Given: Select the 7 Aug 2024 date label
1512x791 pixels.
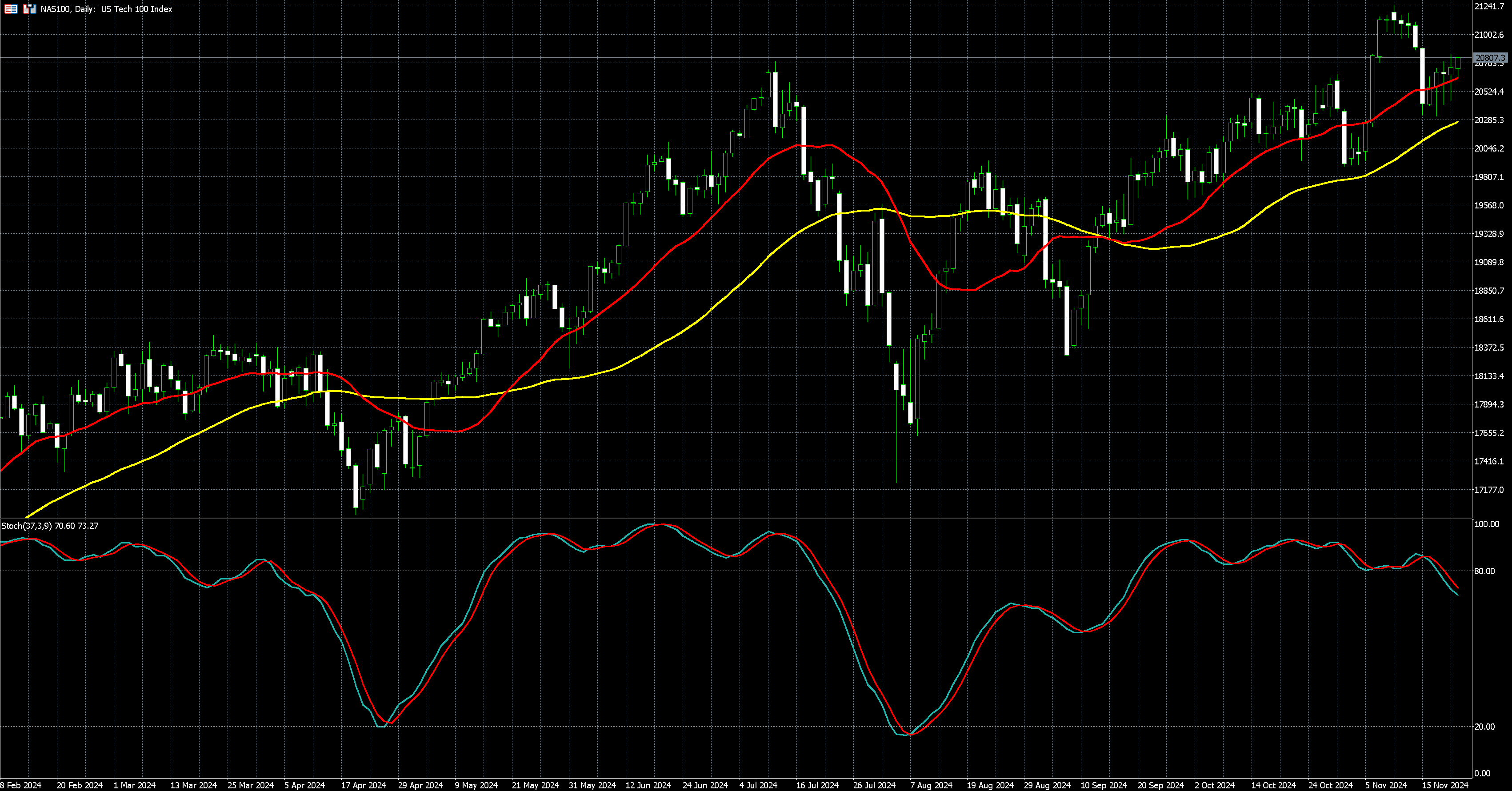Looking at the screenshot, I should pos(932,785).
